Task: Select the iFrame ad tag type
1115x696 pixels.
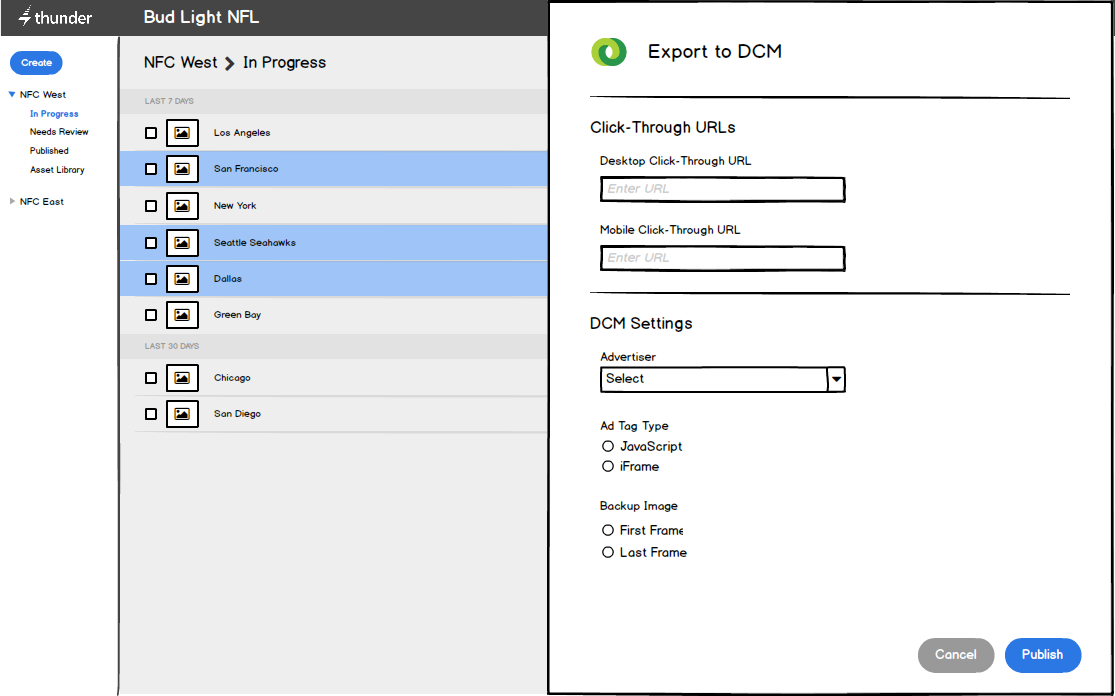Action: tap(608, 466)
